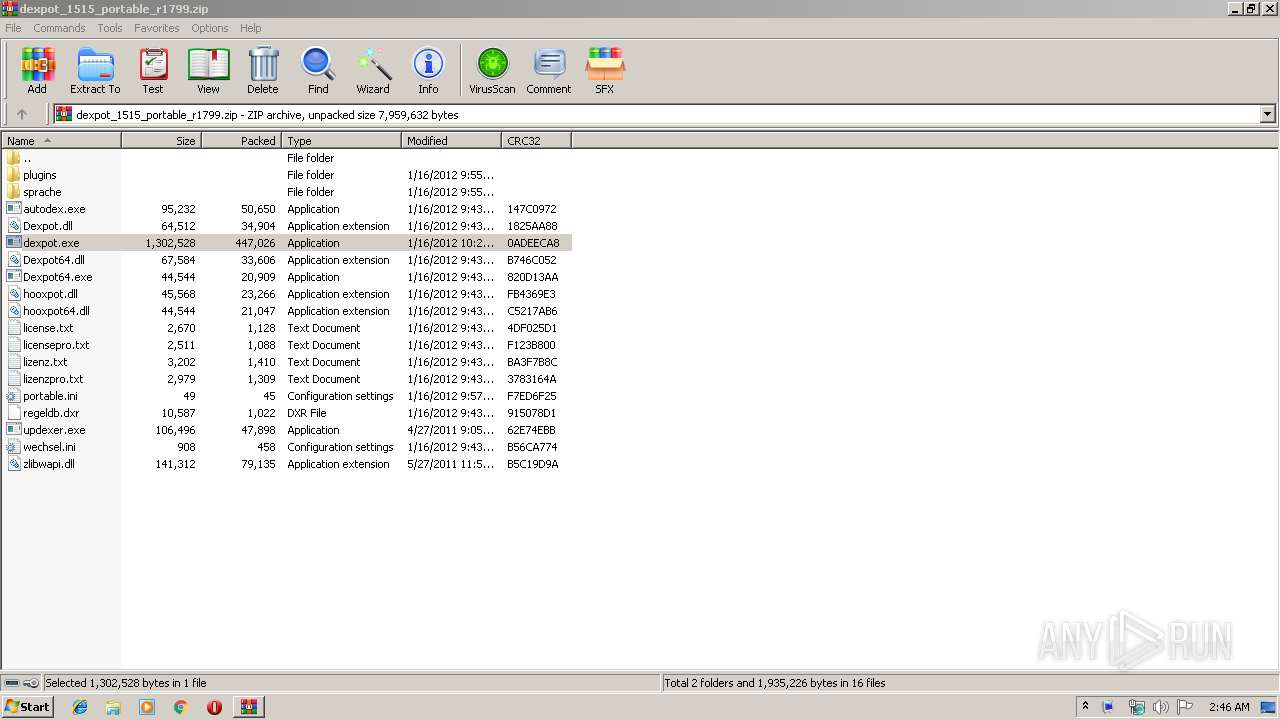
Task: Show hidden tray icons arrow
Action: pos(1085,706)
